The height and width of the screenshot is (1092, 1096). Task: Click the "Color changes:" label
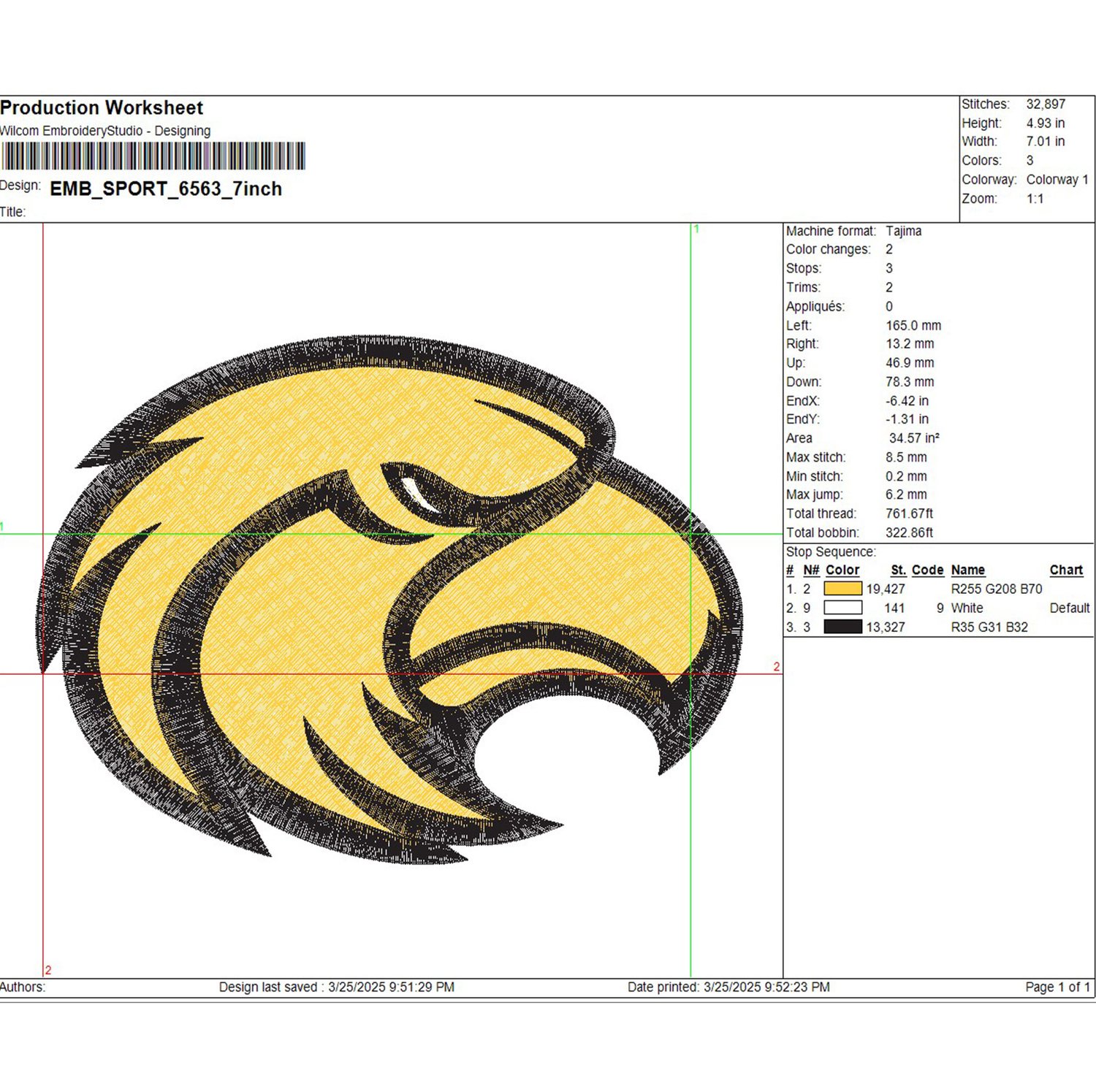pos(829,250)
